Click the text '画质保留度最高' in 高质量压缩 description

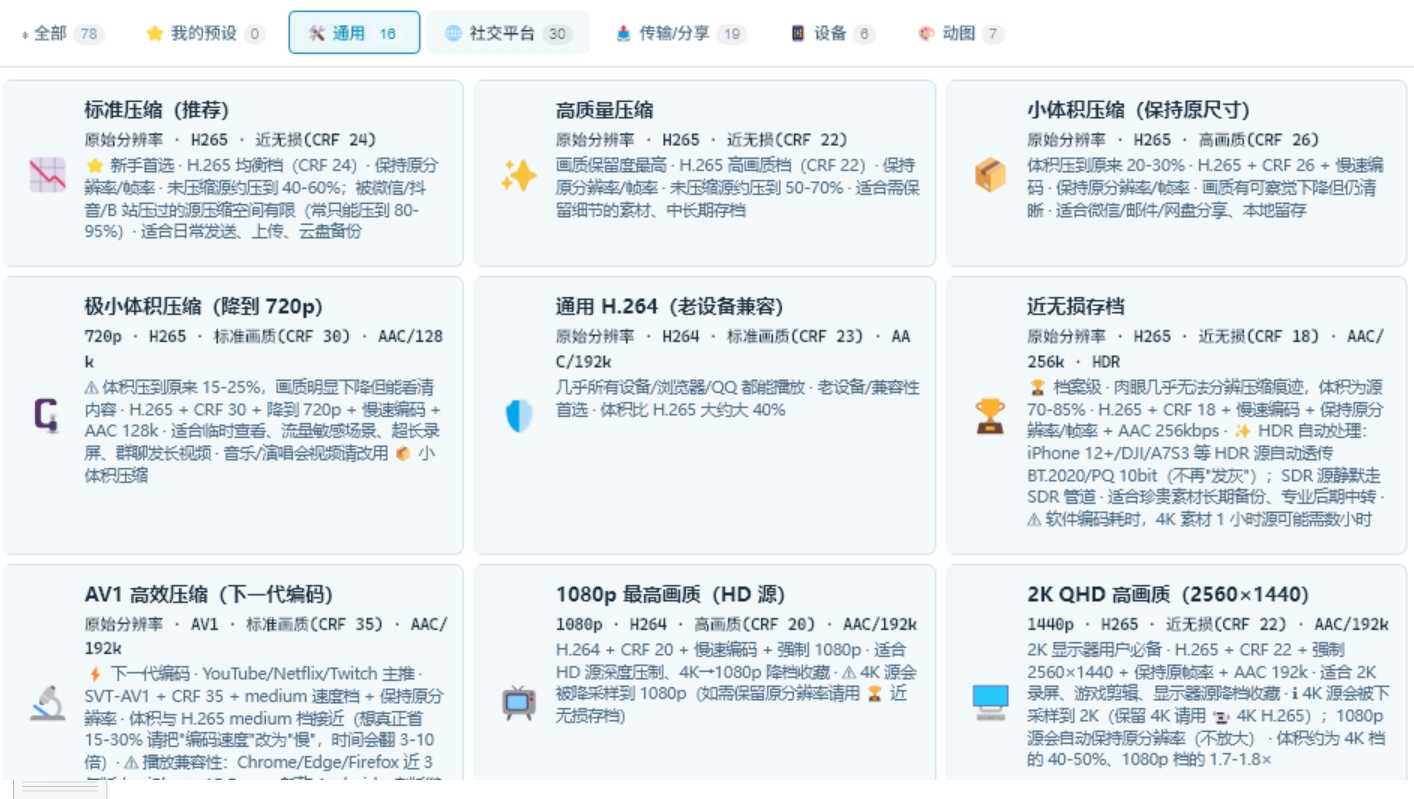coord(612,165)
